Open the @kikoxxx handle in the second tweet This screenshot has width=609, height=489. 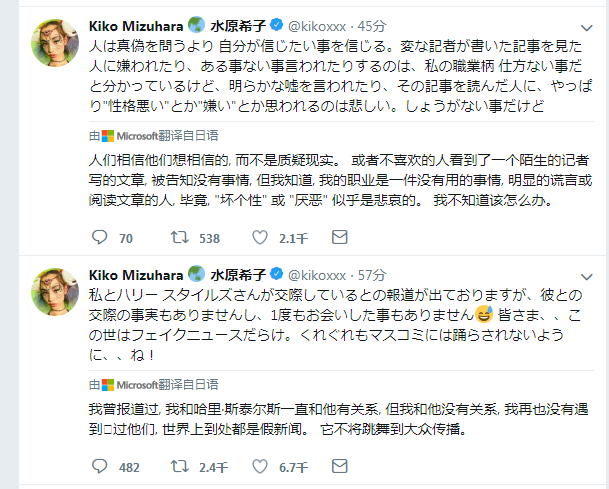pyautogui.click(x=317, y=275)
